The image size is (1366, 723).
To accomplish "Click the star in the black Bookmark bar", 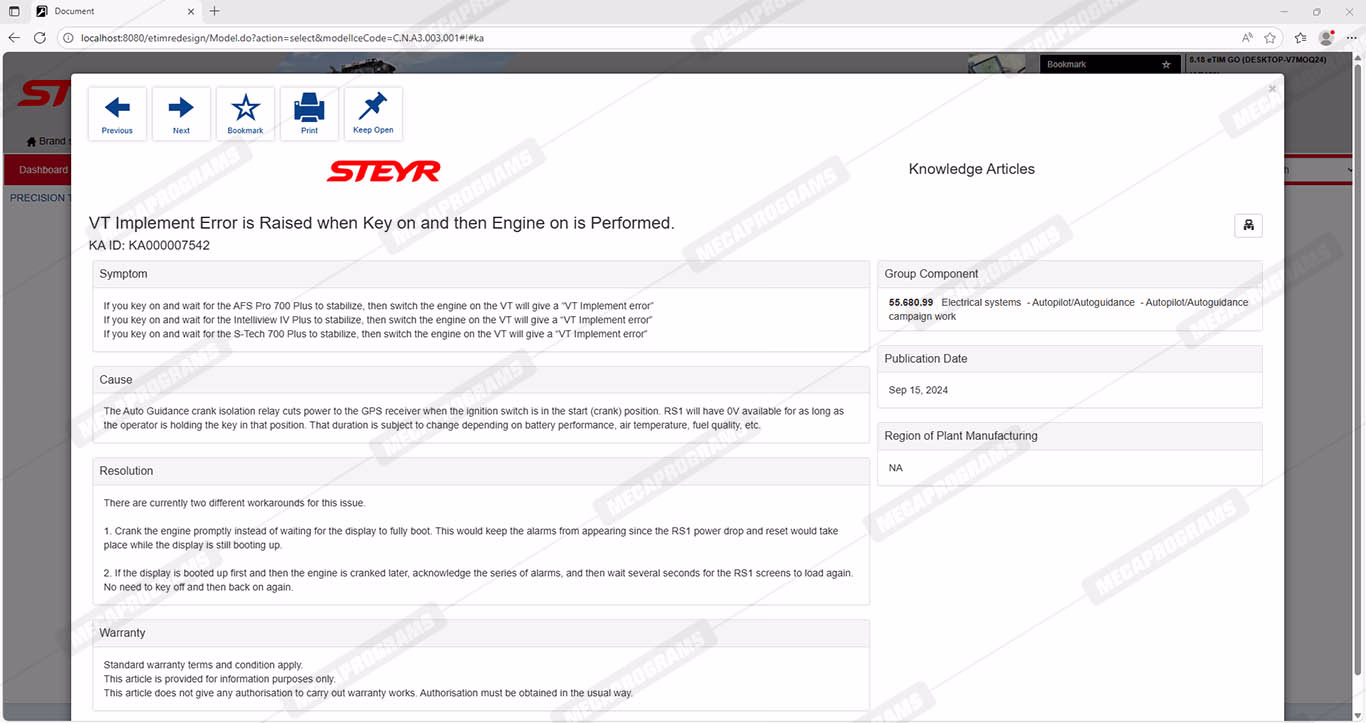I will click(x=1165, y=65).
